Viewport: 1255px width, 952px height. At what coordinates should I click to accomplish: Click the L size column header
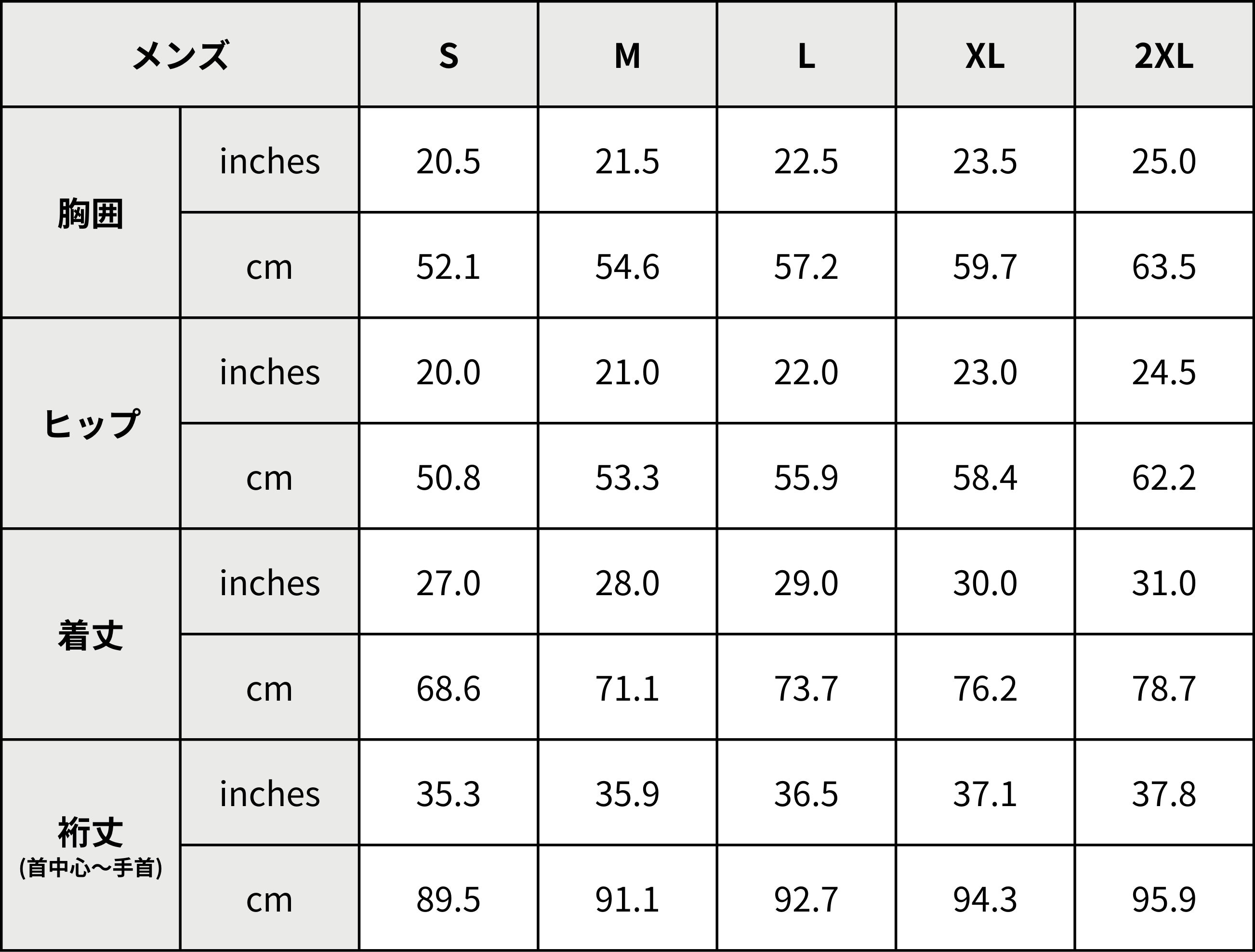coord(806,55)
